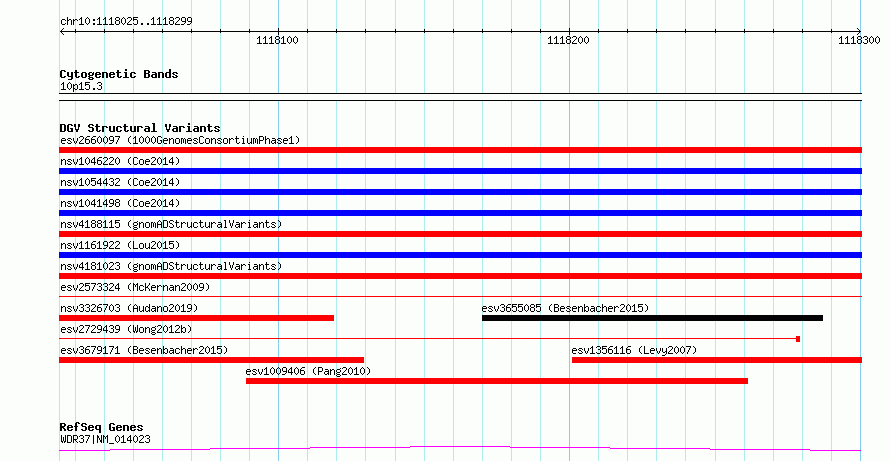Open esv2729439 (Wong2012b) variant label
The height and width of the screenshot is (461, 890).
point(125,329)
